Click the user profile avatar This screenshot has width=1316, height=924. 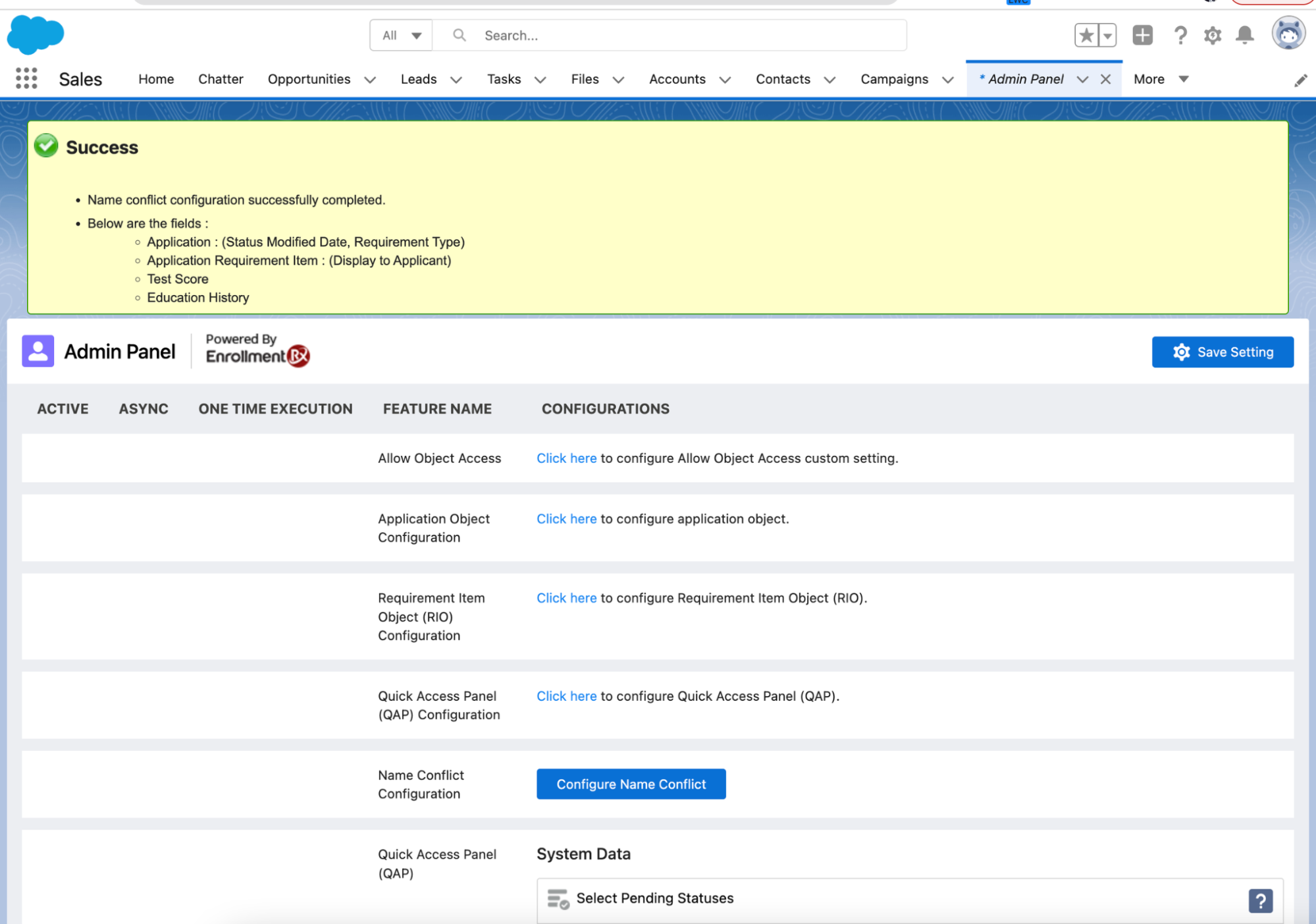pos(1288,34)
